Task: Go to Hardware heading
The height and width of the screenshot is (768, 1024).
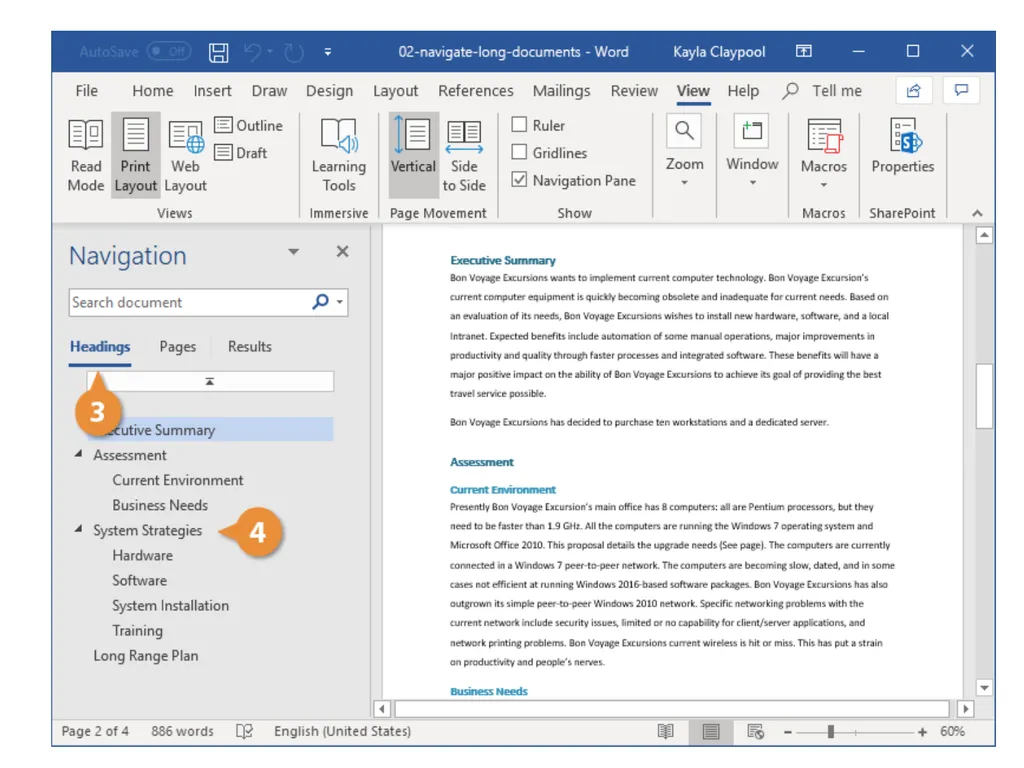Action: pos(142,556)
